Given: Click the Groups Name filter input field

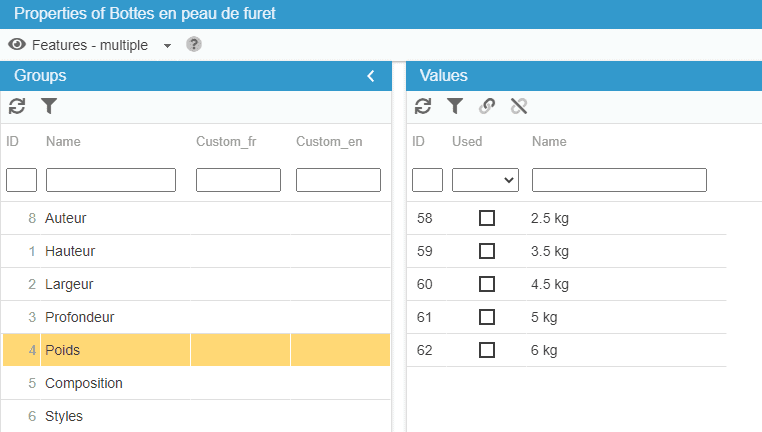Looking at the screenshot, I should (111, 180).
